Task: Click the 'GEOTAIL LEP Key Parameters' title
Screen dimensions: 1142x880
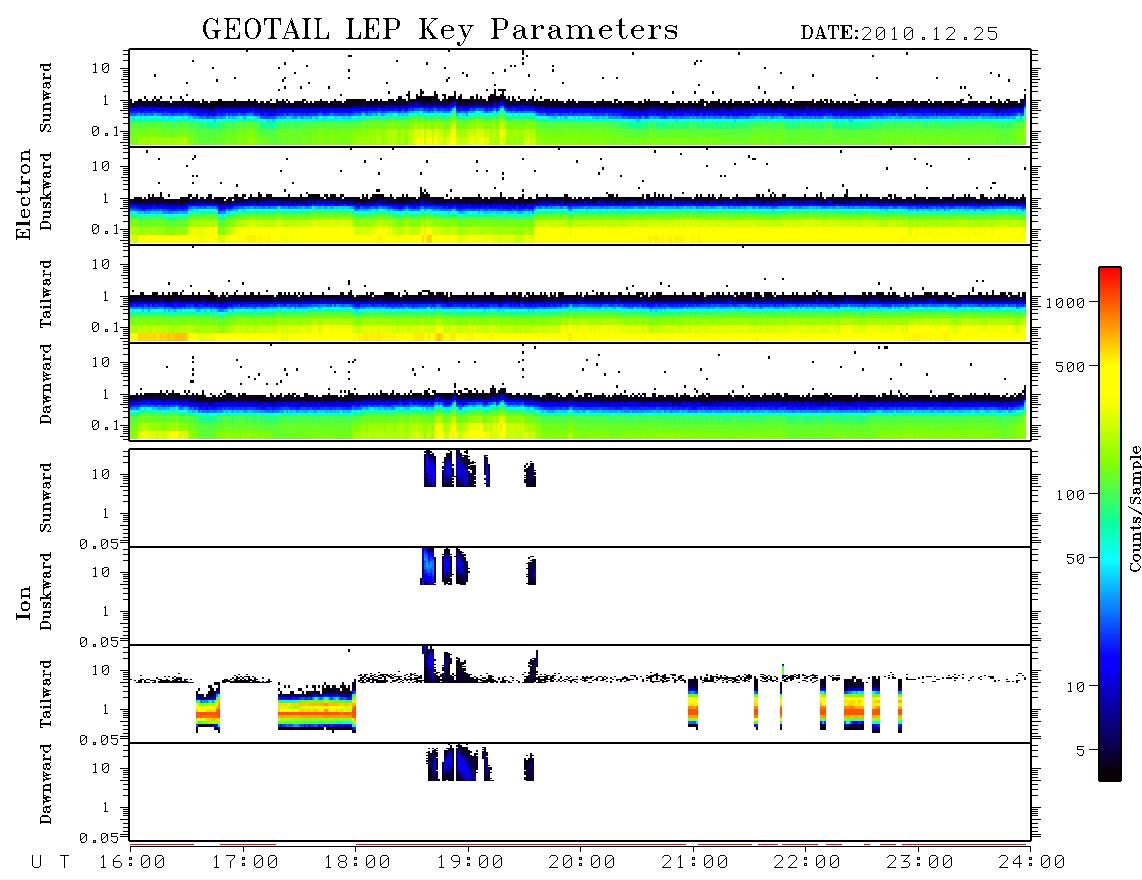Action: pyautogui.click(x=440, y=30)
